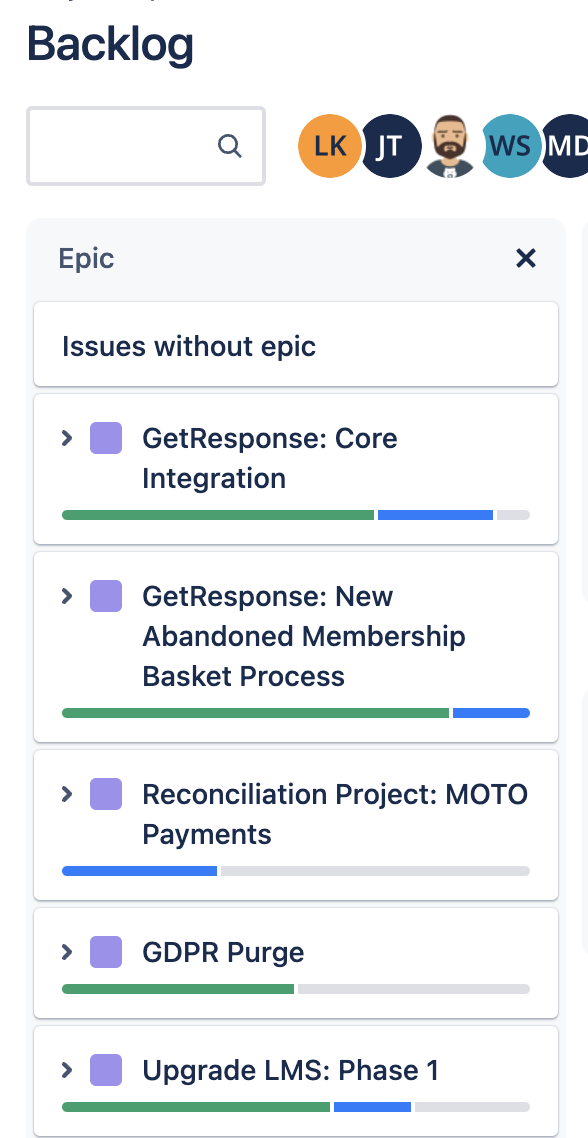Select Issues without epic
Viewport: 588px width, 1138px height.
coord(296,345)
